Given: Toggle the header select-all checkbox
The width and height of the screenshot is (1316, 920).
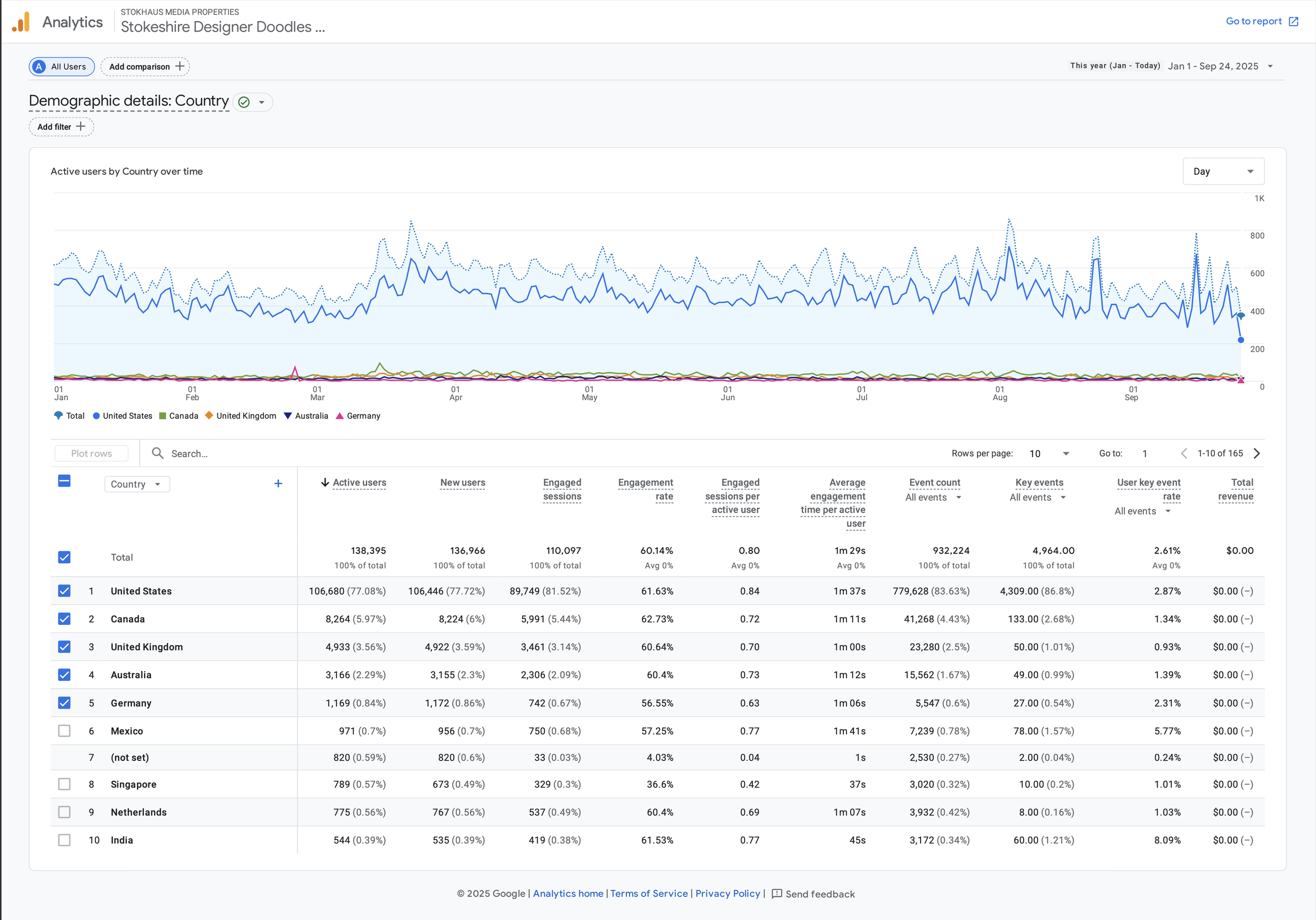Looking at the screenshot, I should (x=64, y=481).
